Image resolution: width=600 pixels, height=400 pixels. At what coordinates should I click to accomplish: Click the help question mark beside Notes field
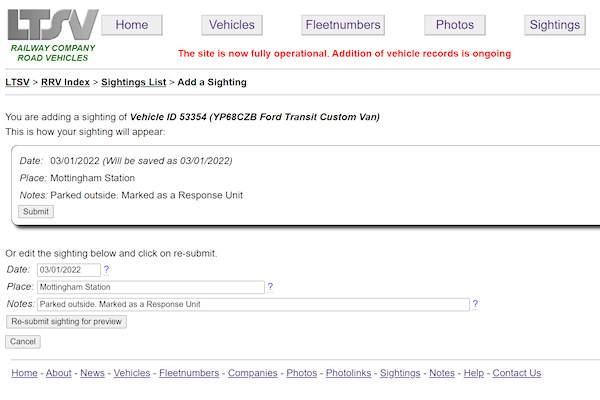click(x=475, y=304)
